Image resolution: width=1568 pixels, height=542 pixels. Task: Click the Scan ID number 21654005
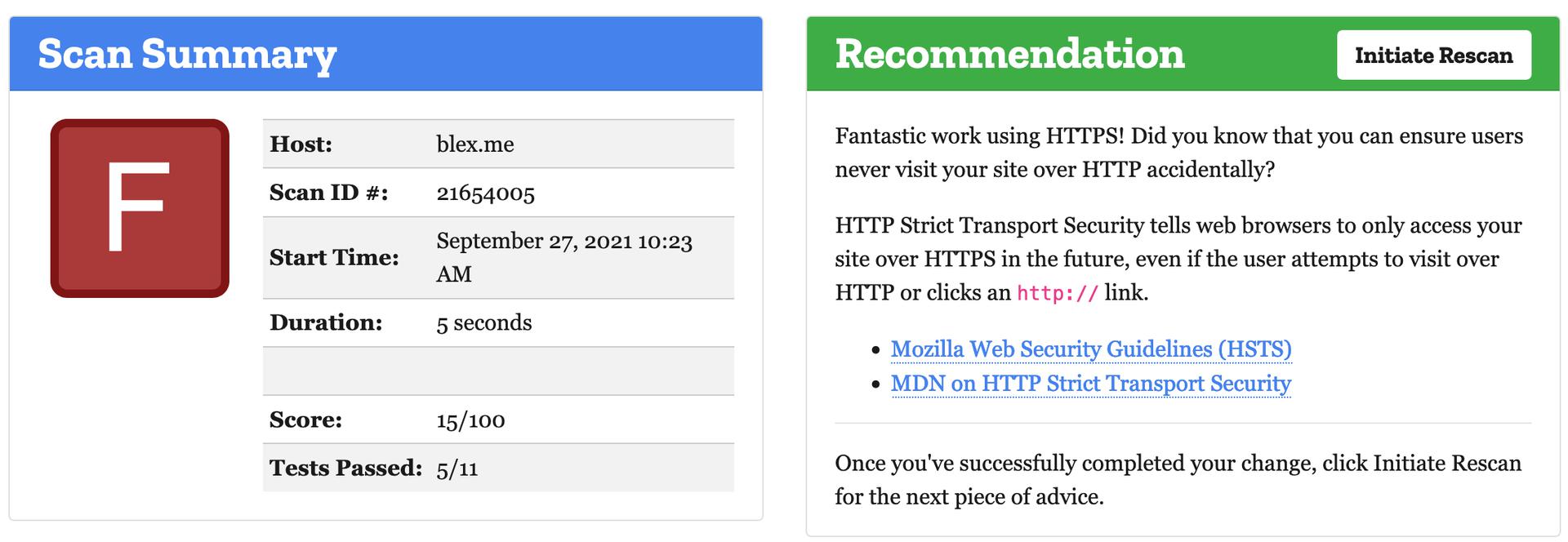pyautogui.click(x=485, y=193)
